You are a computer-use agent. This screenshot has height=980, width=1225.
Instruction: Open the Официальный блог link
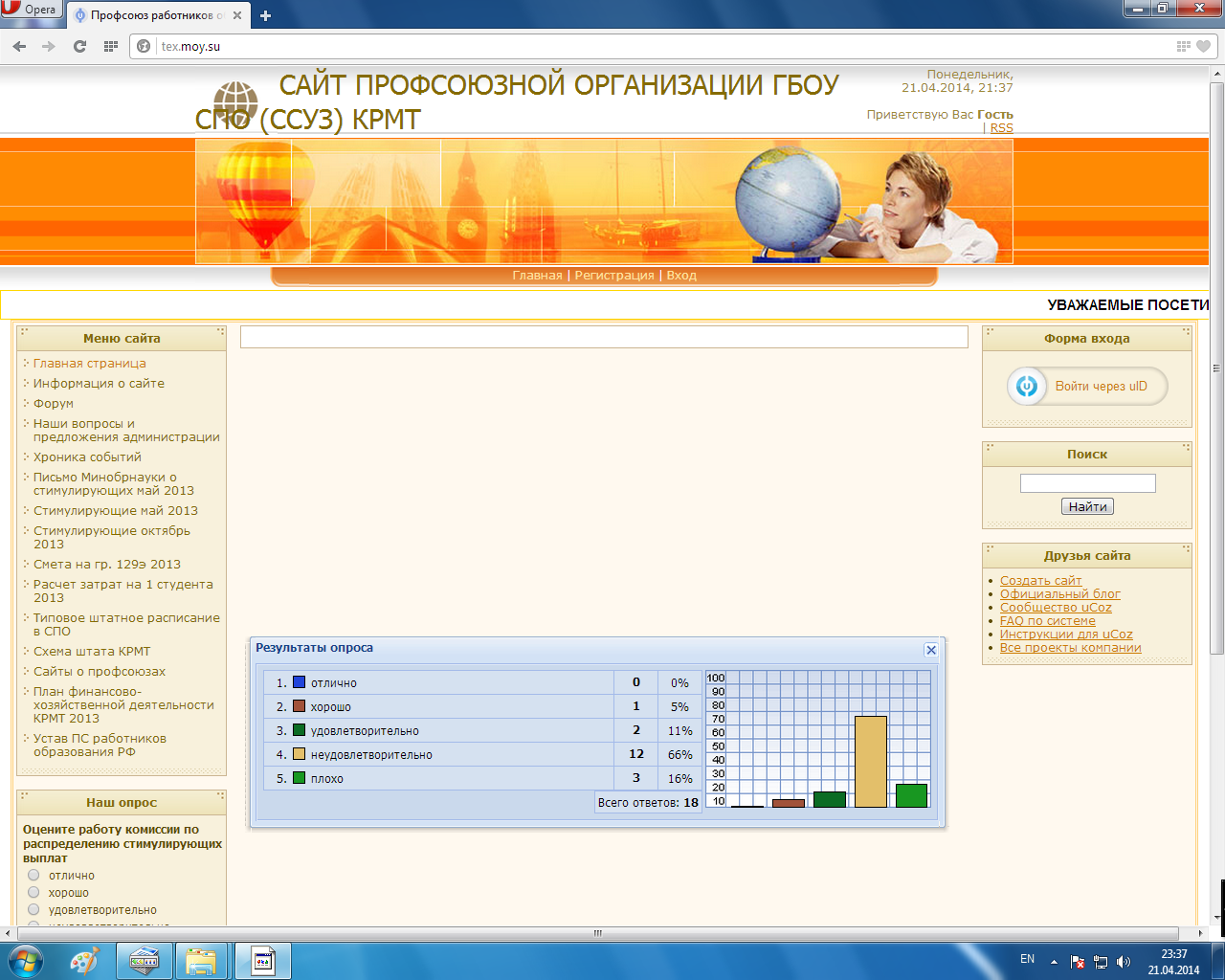pyautogui.click(x=1060, y=594)
